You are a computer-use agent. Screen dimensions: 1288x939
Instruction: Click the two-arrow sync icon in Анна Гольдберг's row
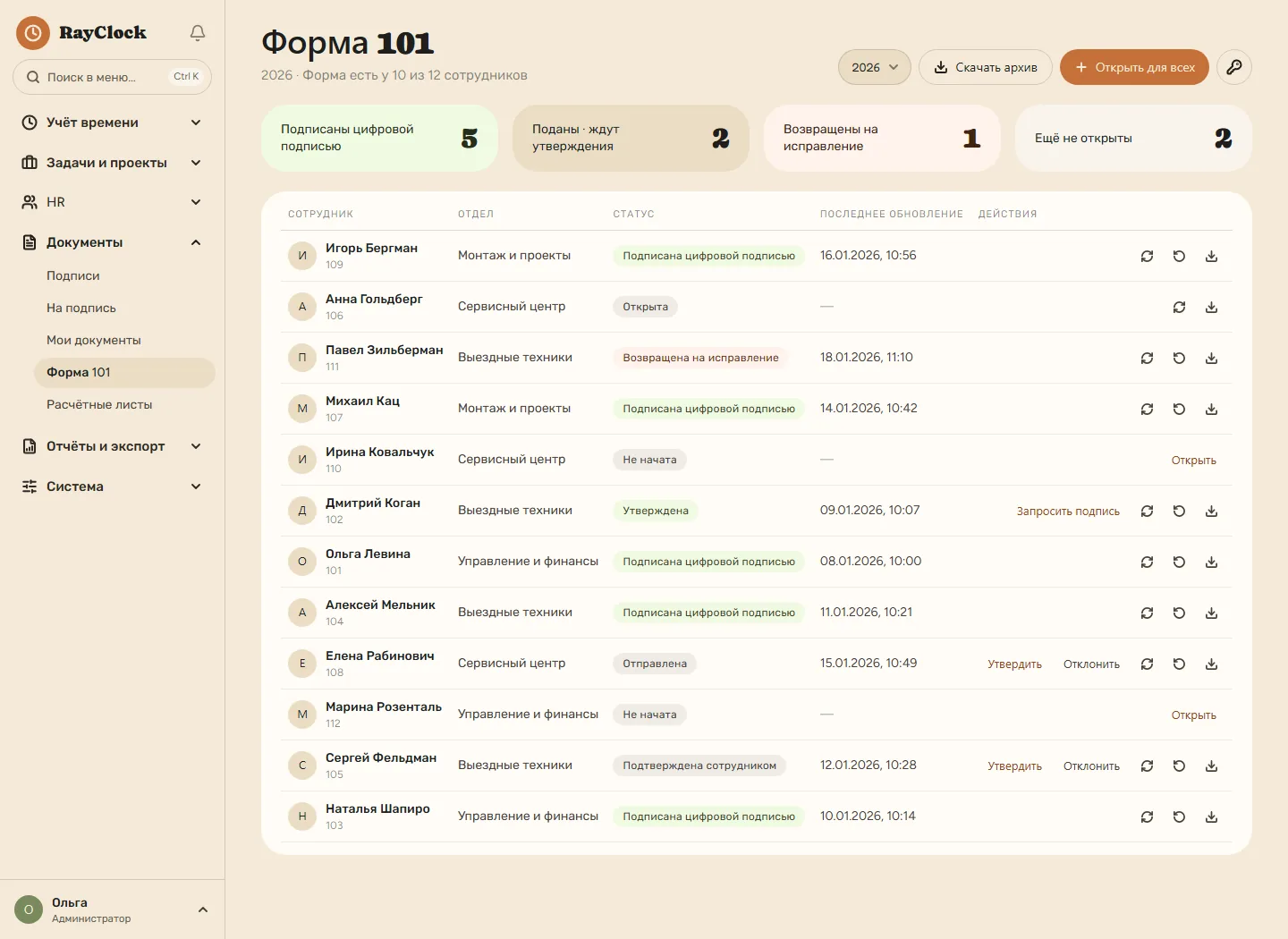point(1179,307)
